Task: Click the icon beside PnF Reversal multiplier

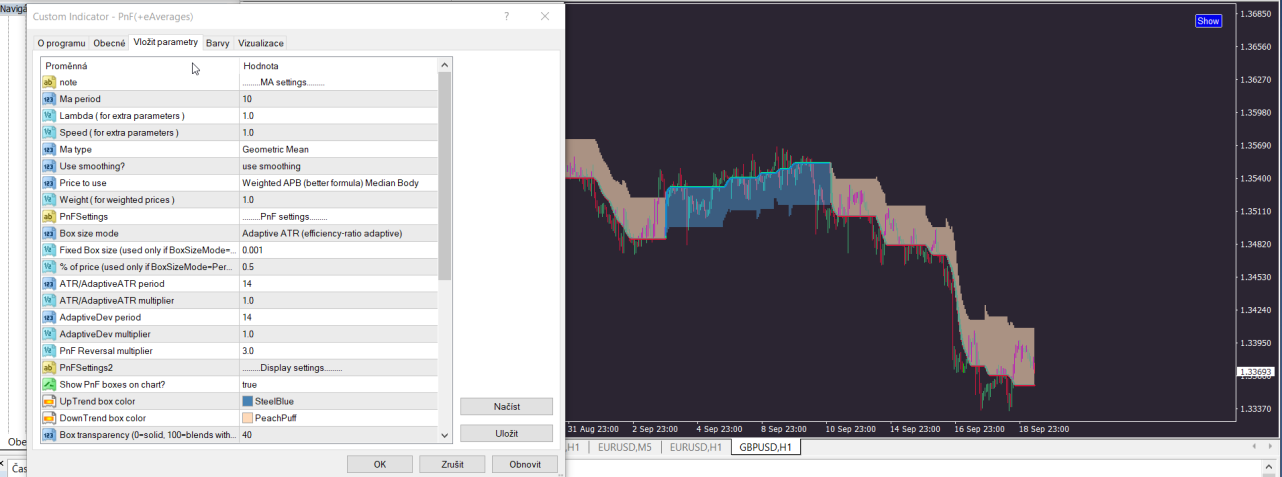Action: click(49, 351)
